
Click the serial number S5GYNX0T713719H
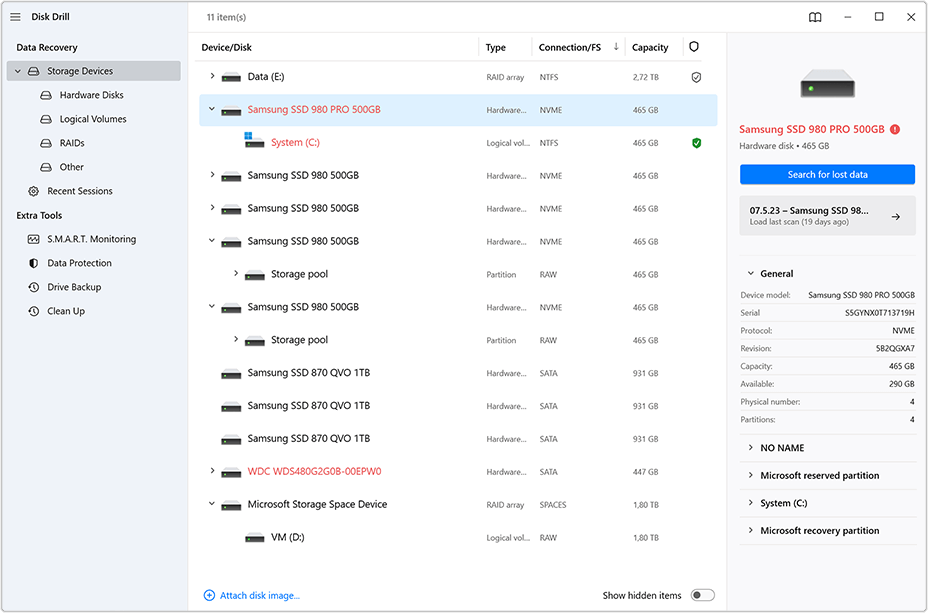[x=879, y=313]
